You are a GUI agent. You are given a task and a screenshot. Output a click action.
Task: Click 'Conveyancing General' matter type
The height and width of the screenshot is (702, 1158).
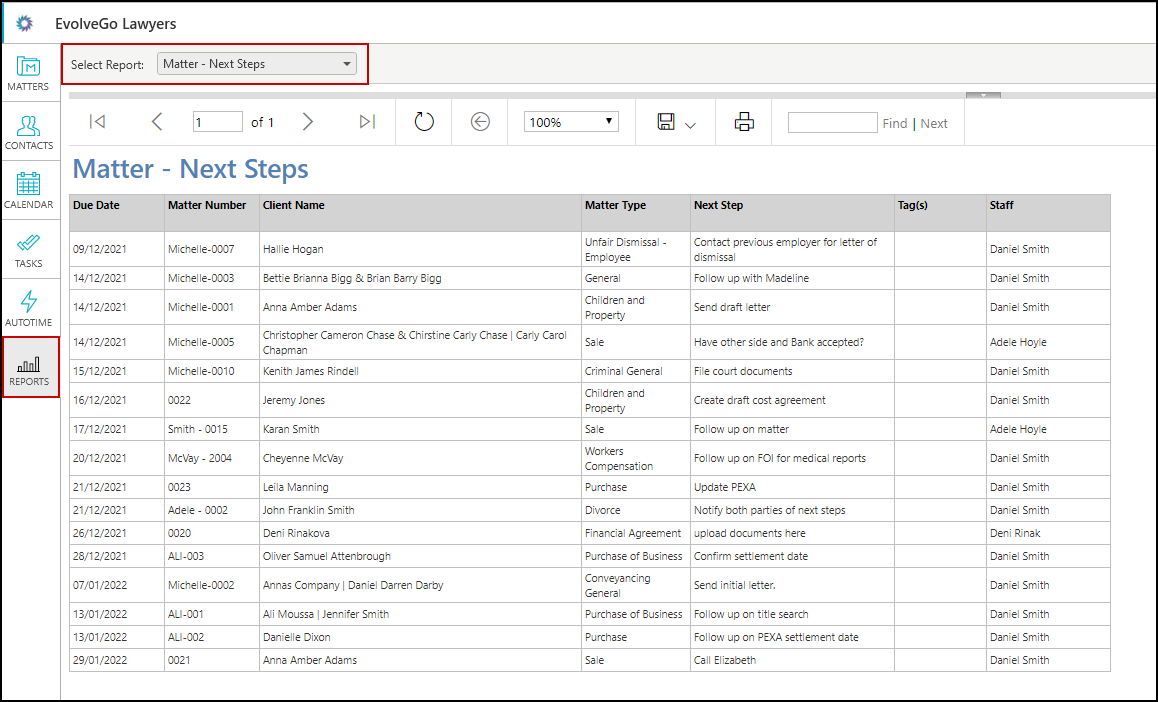tap(617, 585)
